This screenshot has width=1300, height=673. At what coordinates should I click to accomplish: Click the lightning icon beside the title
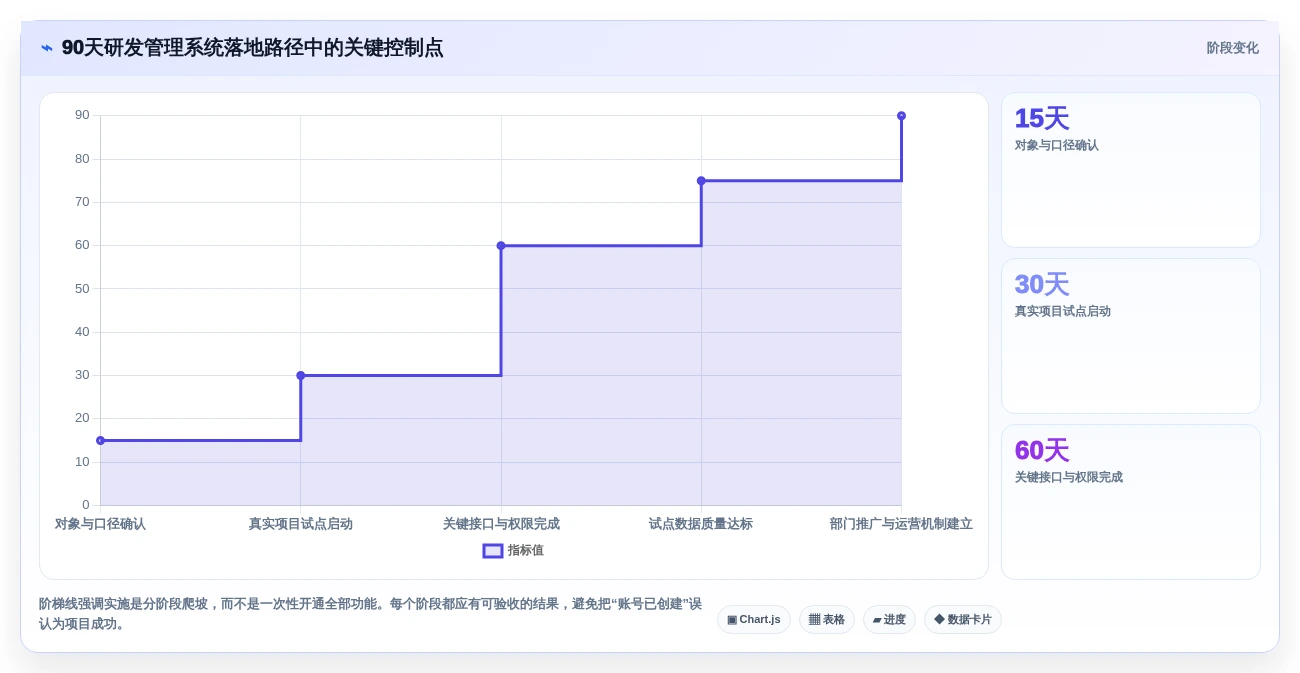(x=47, y=48)
